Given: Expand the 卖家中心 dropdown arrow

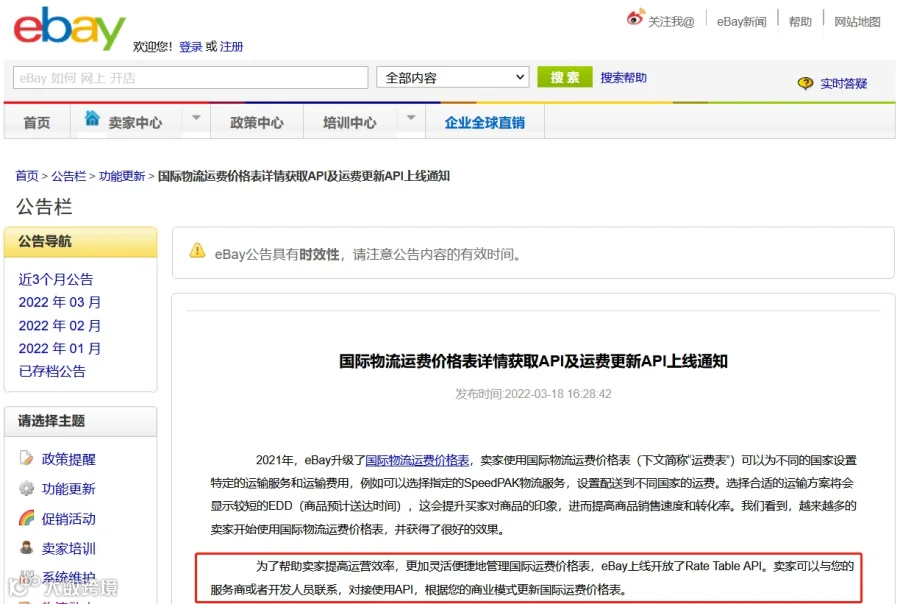Looking at the screenshot, I should (x=196, y=118).
